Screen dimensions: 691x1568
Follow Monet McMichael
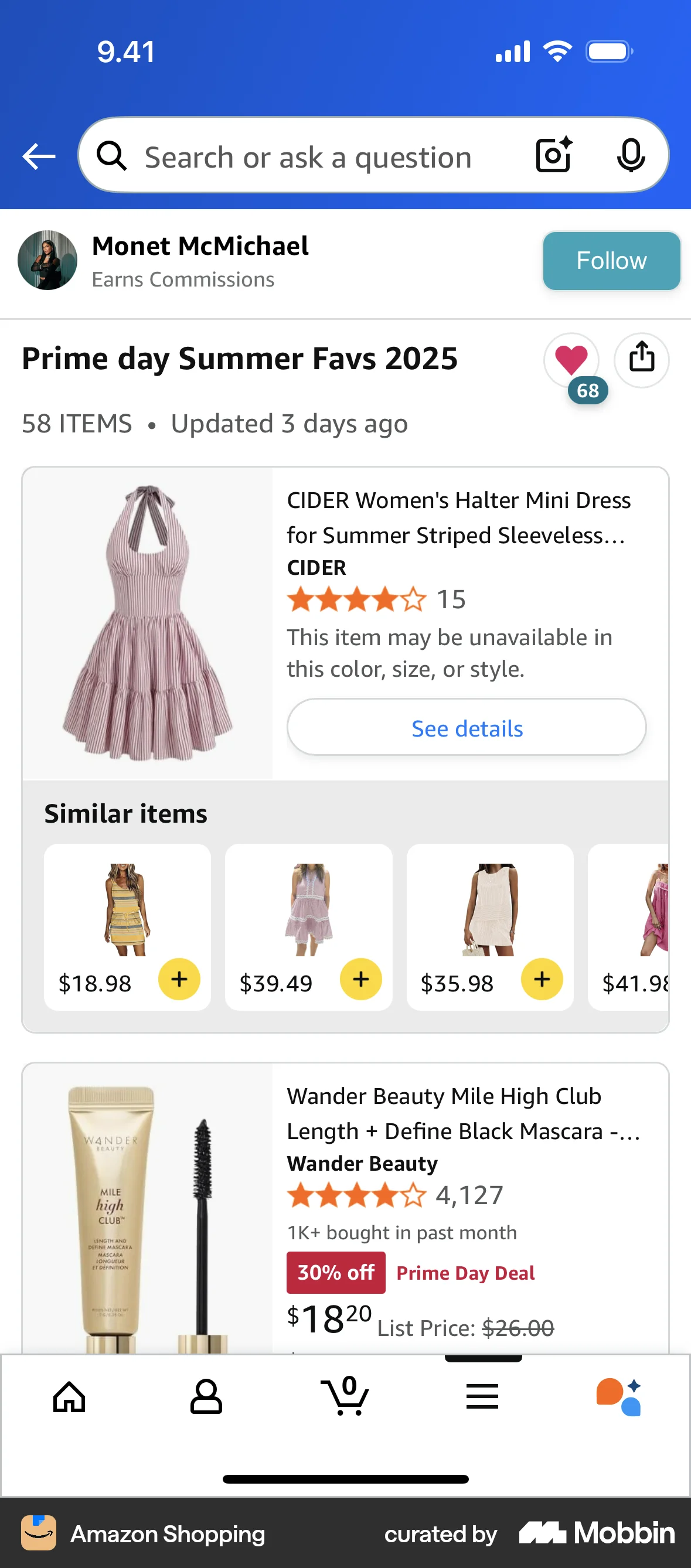point(611,261)
